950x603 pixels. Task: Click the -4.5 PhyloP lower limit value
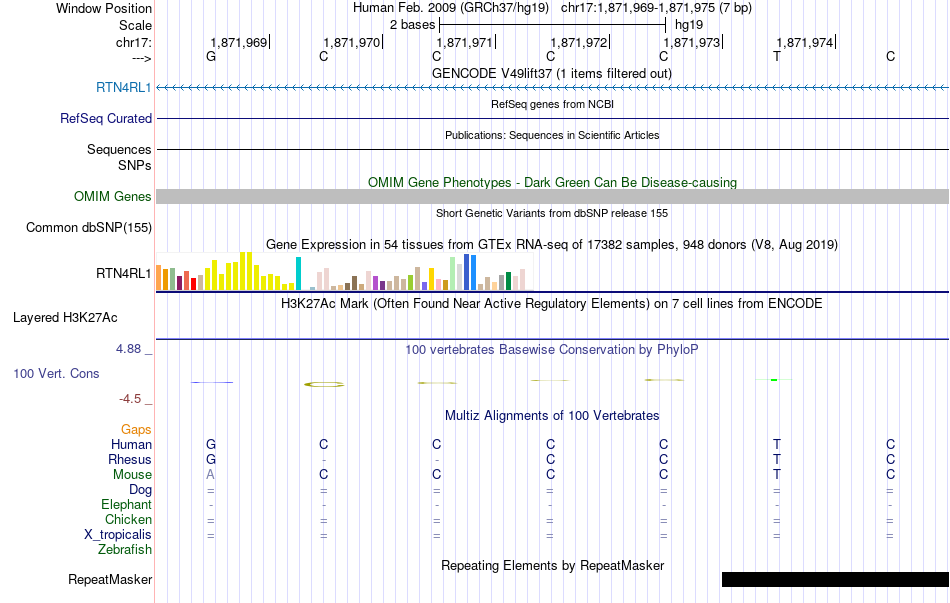(130, 399)
